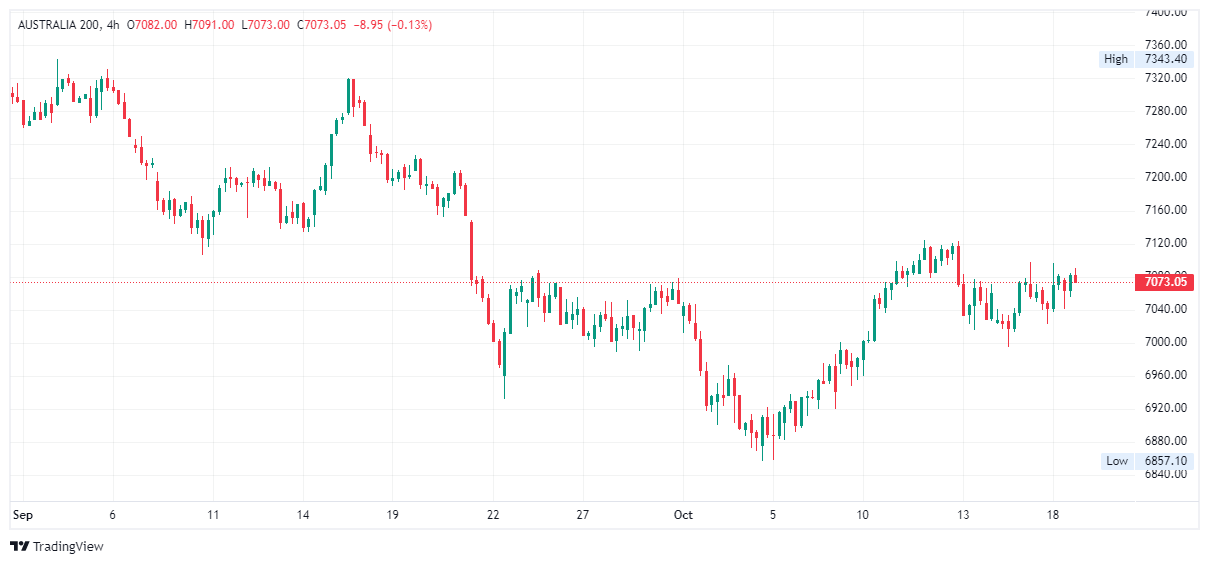Viewport: 1209px width, 564px height.
Task: Click the 7360.00 level on price axis
Action: [1165, 45]
